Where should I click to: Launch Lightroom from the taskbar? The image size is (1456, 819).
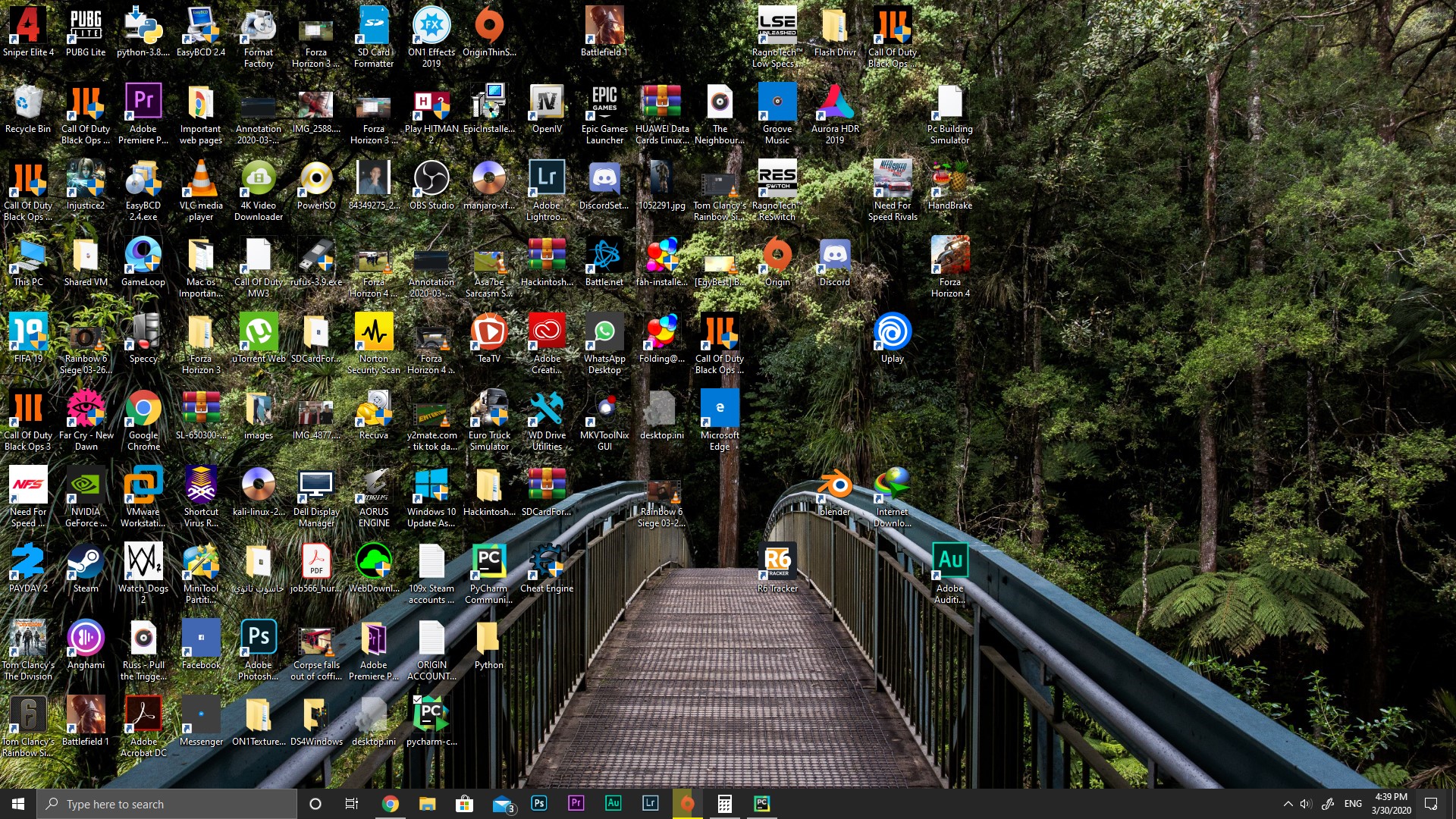pyautogui.click(x=651, y=803)
